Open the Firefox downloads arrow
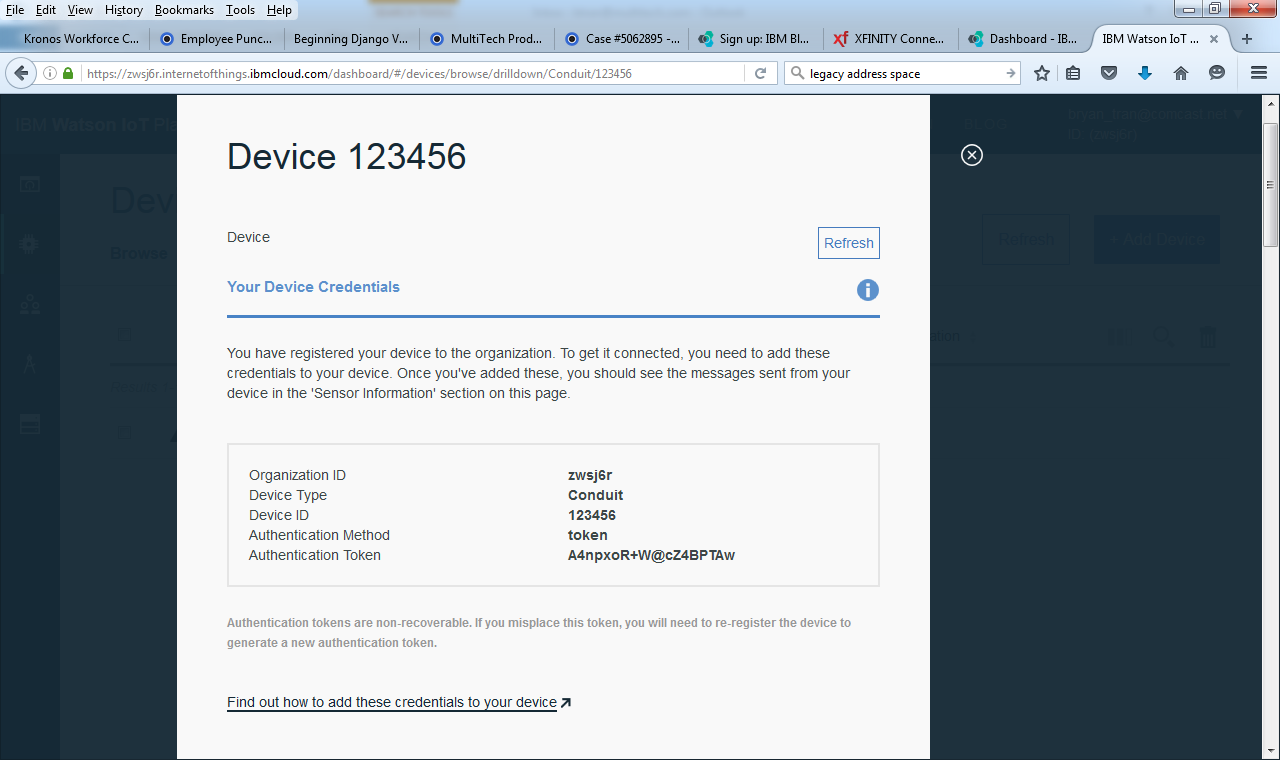The image size is (1280, 760). pyautogui.click(x=1145, y=73)
